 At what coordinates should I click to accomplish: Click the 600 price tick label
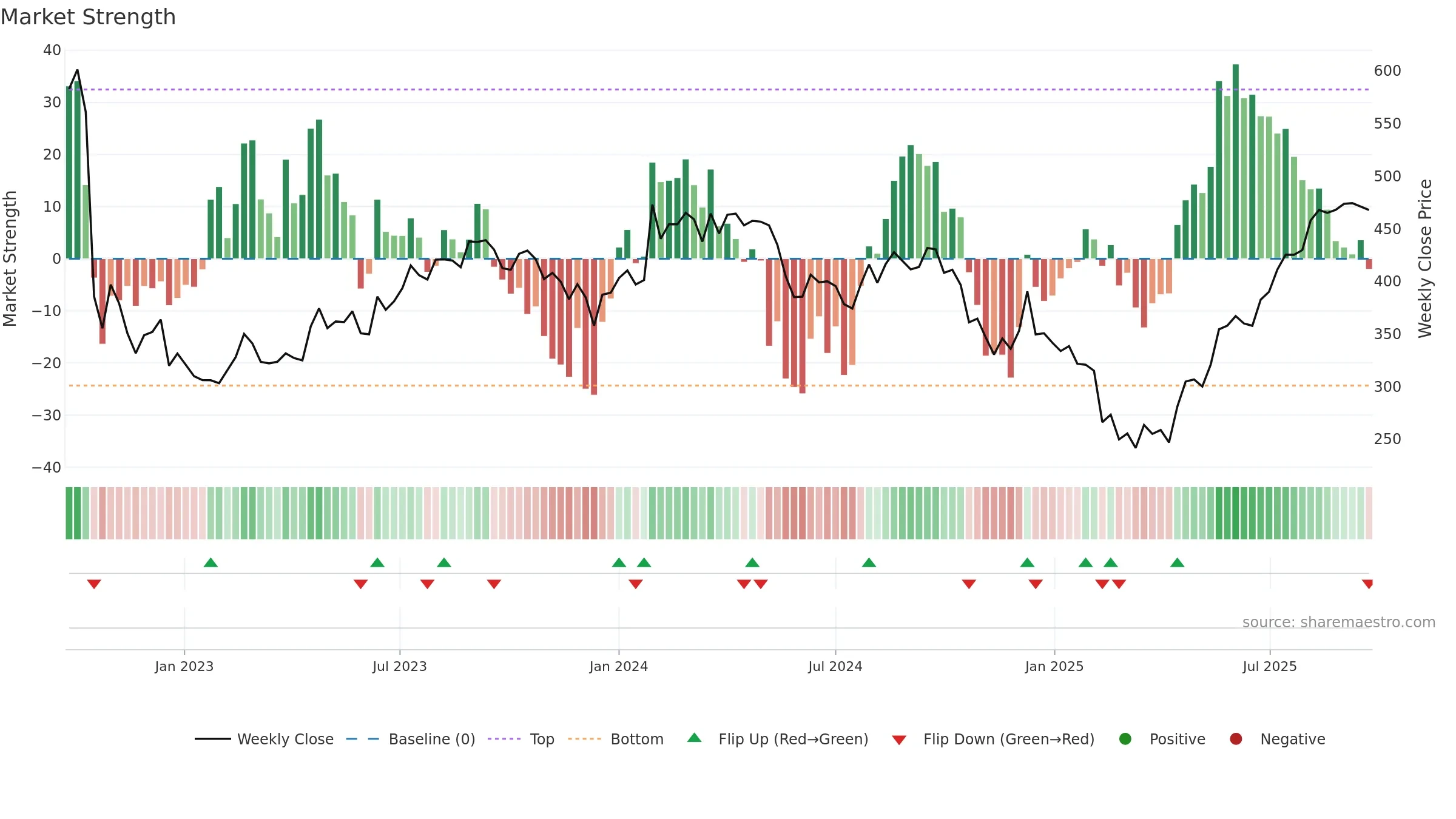[x=1387, y=71]
